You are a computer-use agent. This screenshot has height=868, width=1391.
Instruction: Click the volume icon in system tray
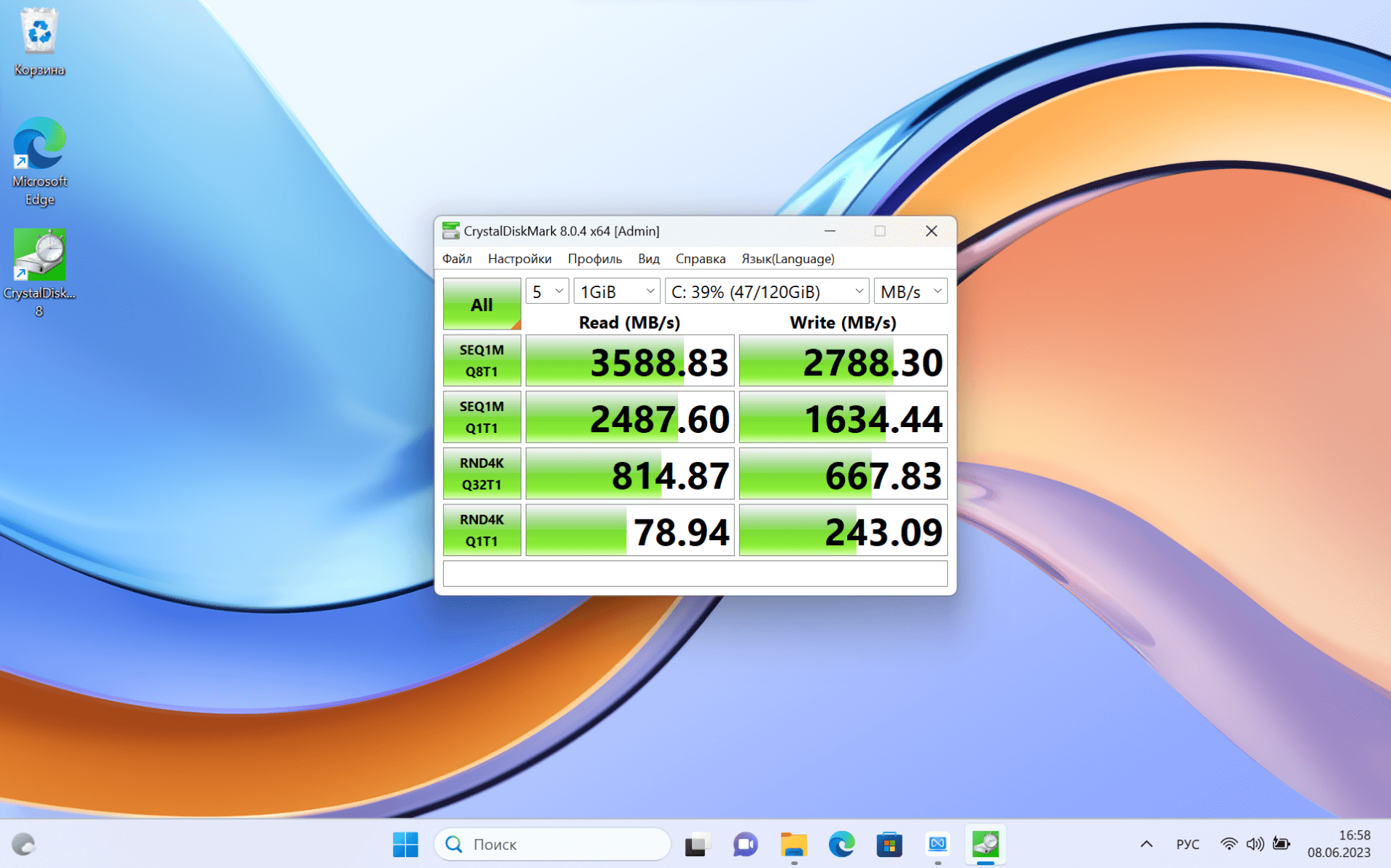point(1254,844)
